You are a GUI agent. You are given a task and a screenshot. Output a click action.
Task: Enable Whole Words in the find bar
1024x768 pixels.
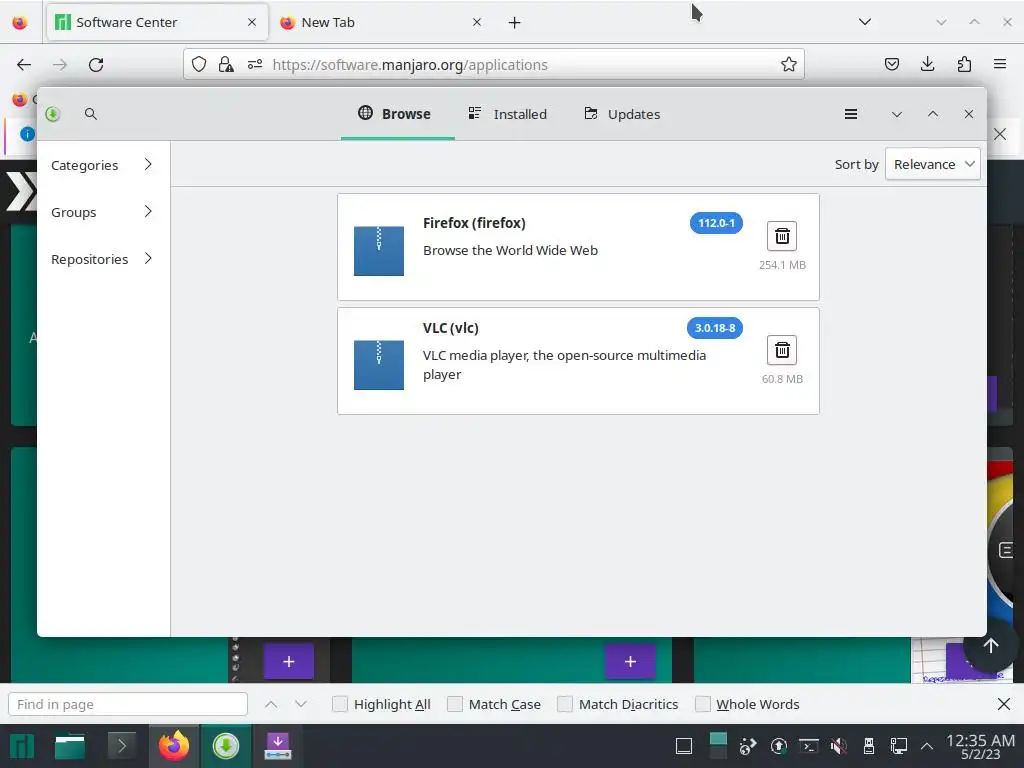click(x=703, y=704)
